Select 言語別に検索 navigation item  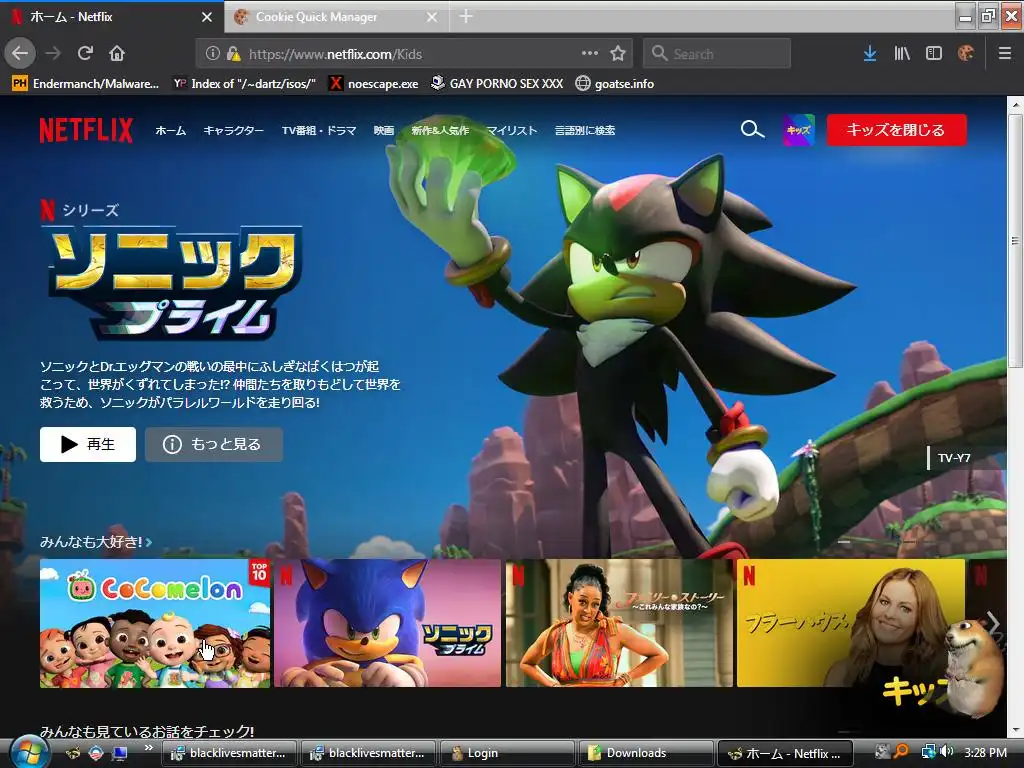(585, 131)
